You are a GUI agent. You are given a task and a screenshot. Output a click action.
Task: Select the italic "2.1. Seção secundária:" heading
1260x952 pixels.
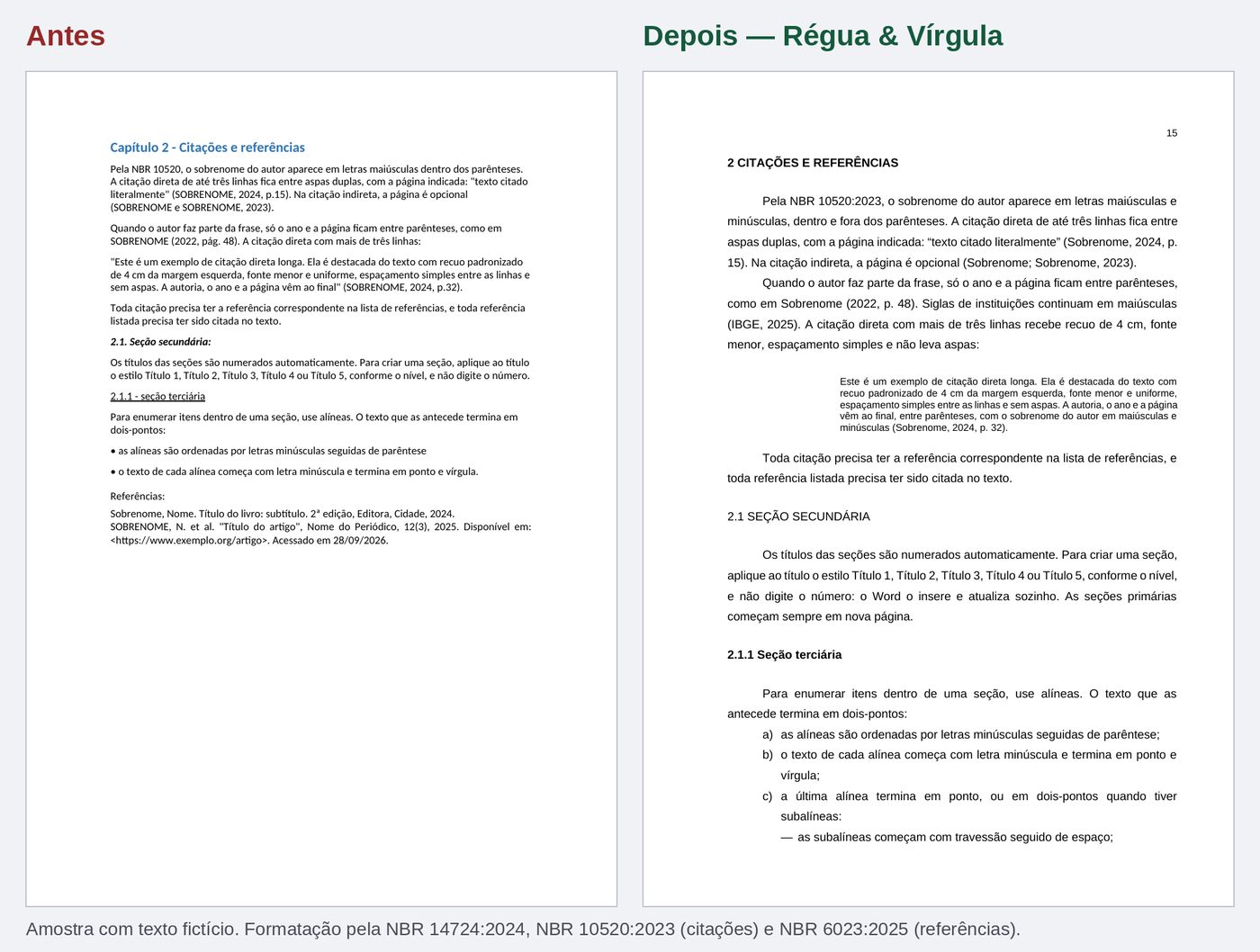(160, 342)
